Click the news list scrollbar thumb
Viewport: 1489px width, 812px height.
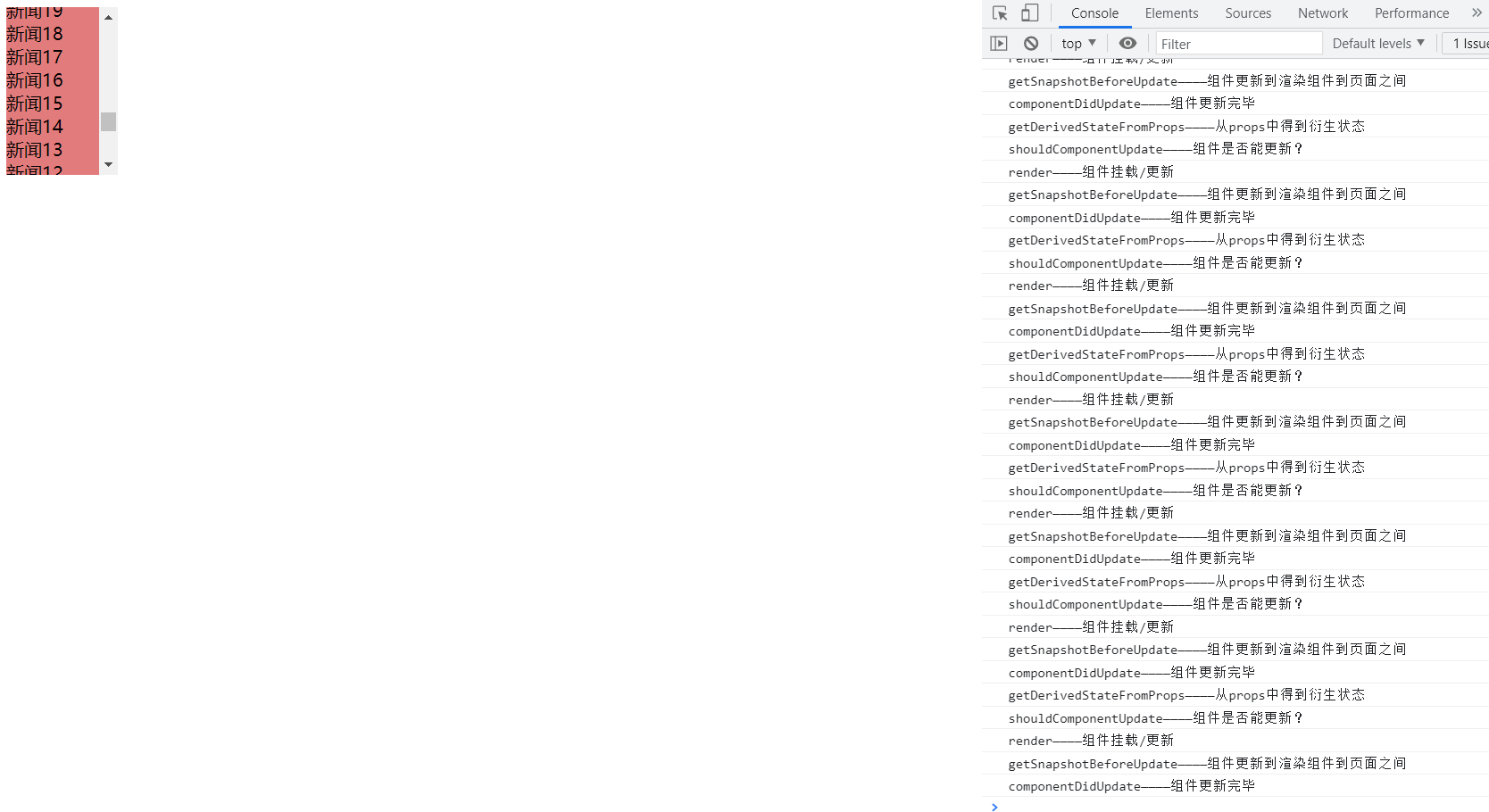(x=108, y=121)
